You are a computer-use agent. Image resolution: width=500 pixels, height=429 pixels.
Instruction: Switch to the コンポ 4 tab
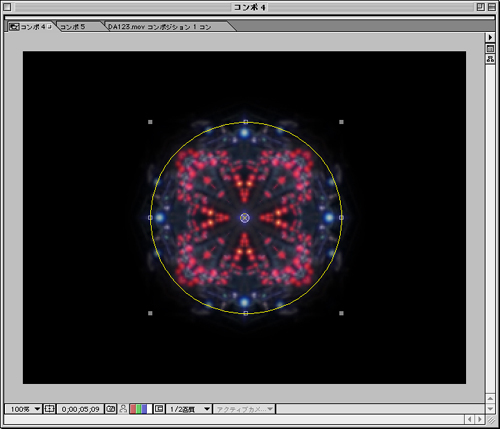(x=32, y=27)
